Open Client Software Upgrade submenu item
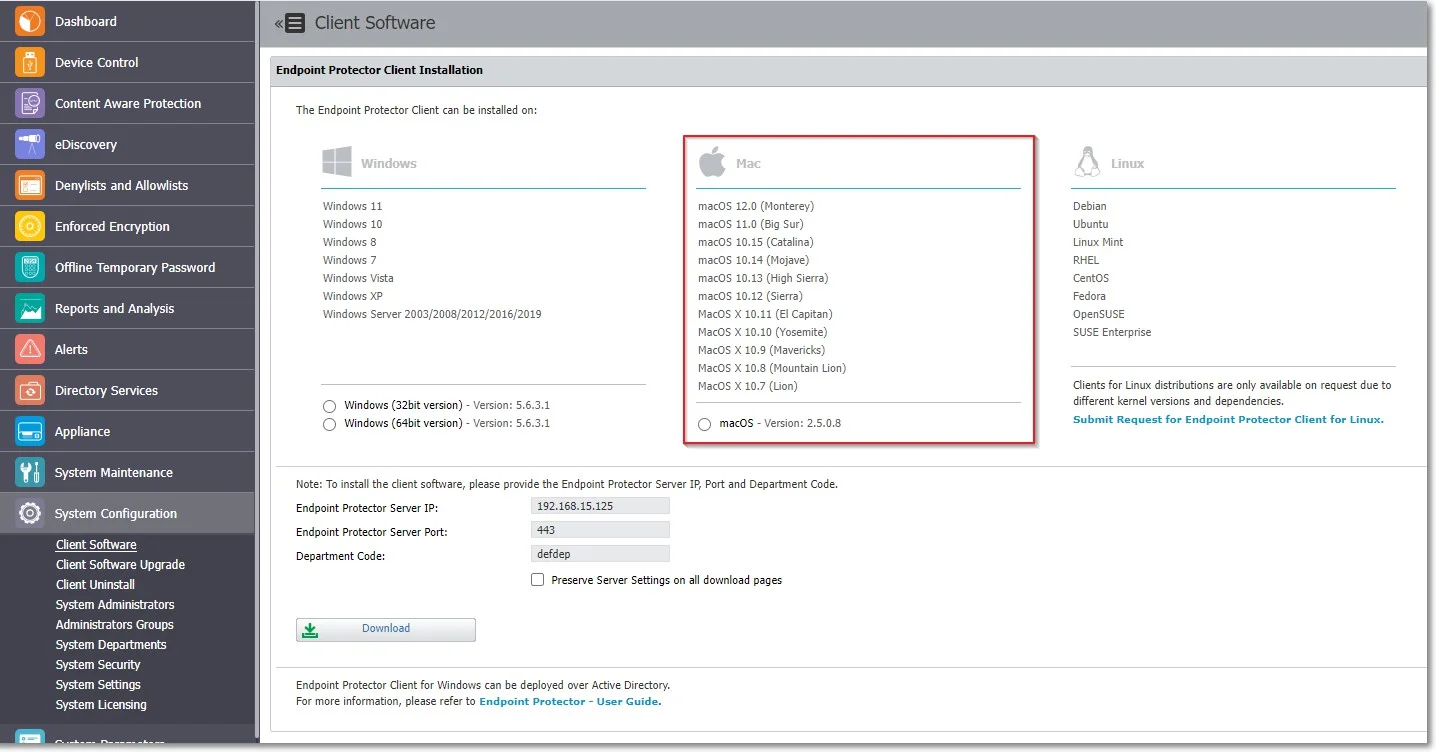The width and height of the screenshot is (1436, 752). pyautogui.click(x=120, y=564)
